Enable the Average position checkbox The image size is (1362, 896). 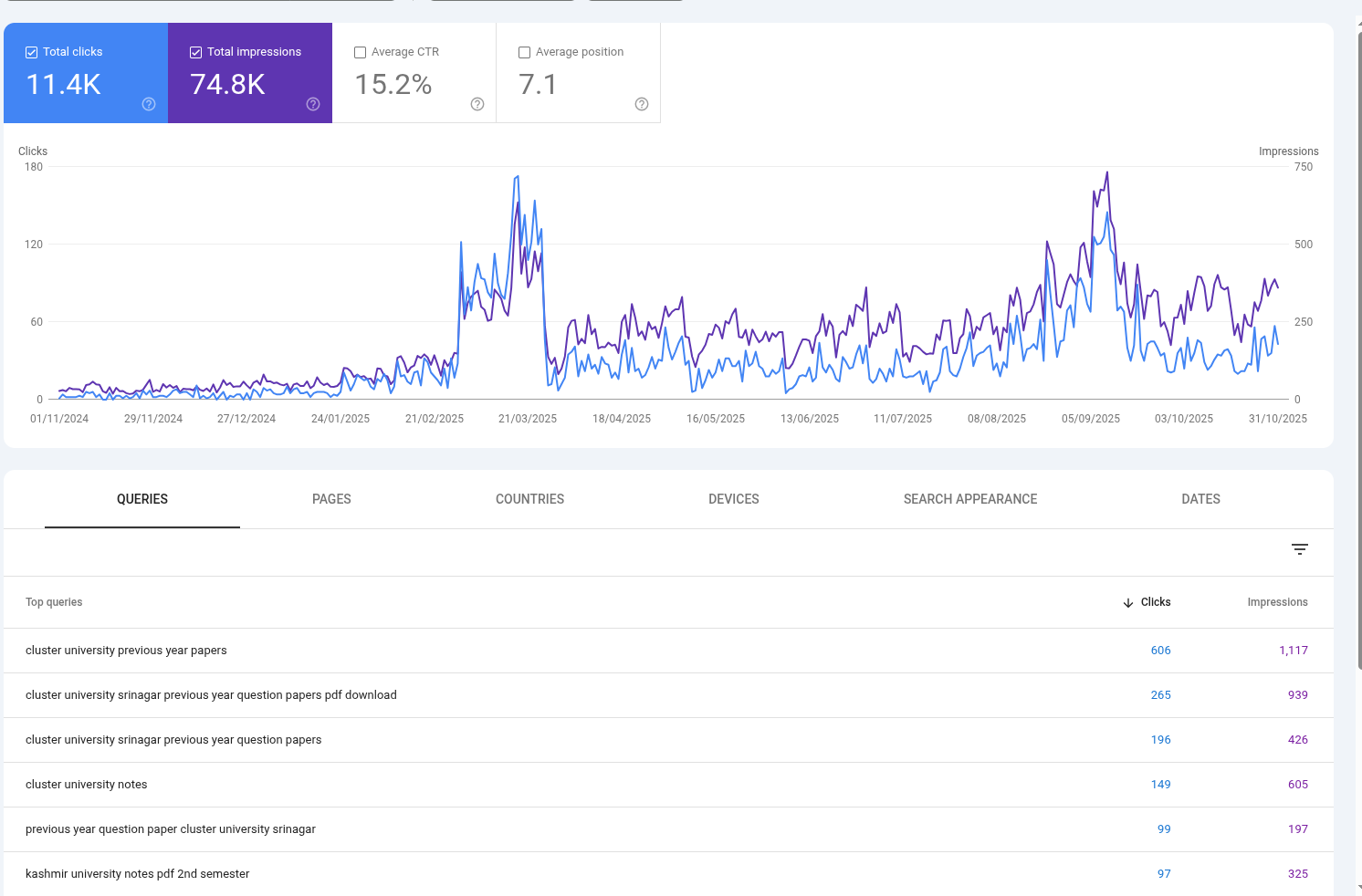tap(525, 53)
